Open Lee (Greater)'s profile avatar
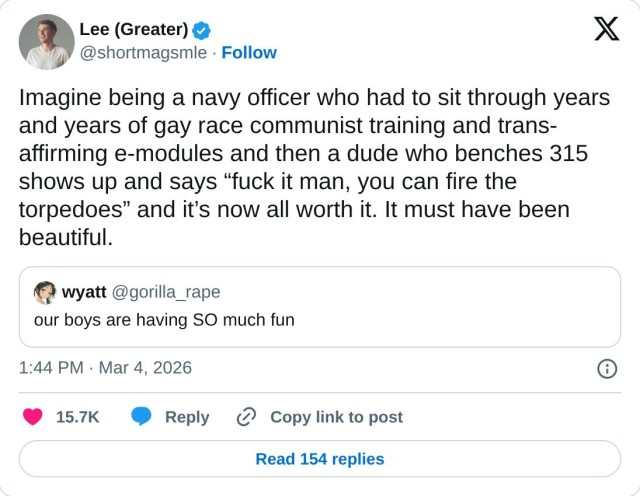The image size is (640, 496). (47, 41)
